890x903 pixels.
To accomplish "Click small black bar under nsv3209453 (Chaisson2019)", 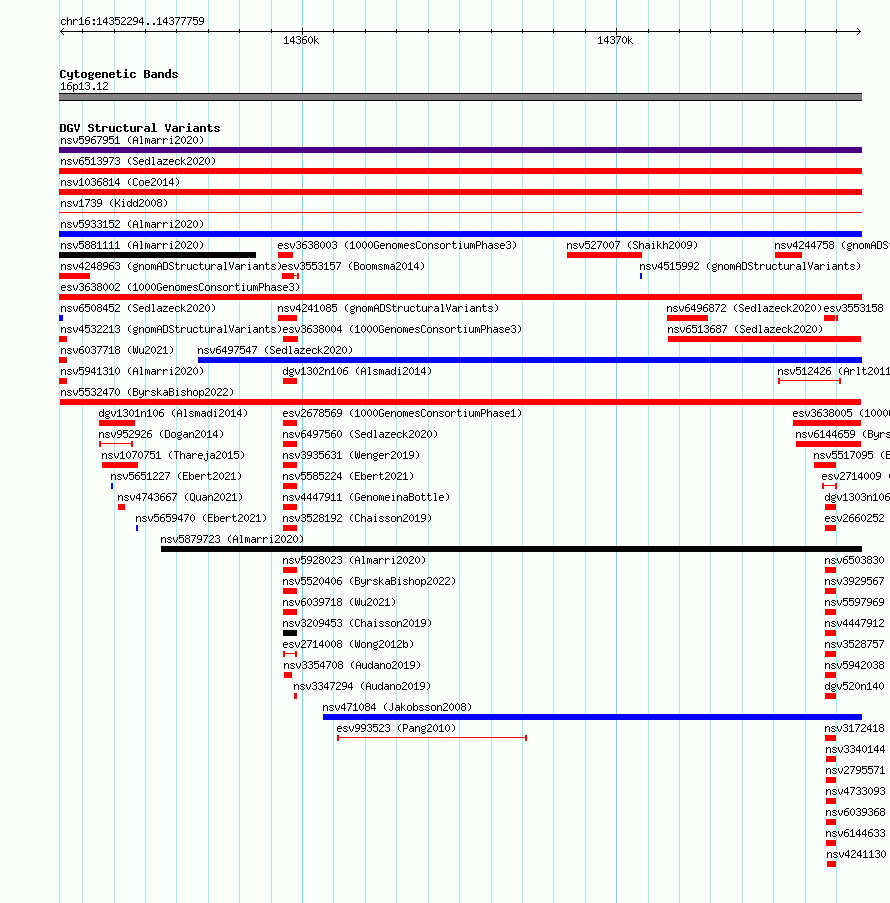I will (290, 633).
